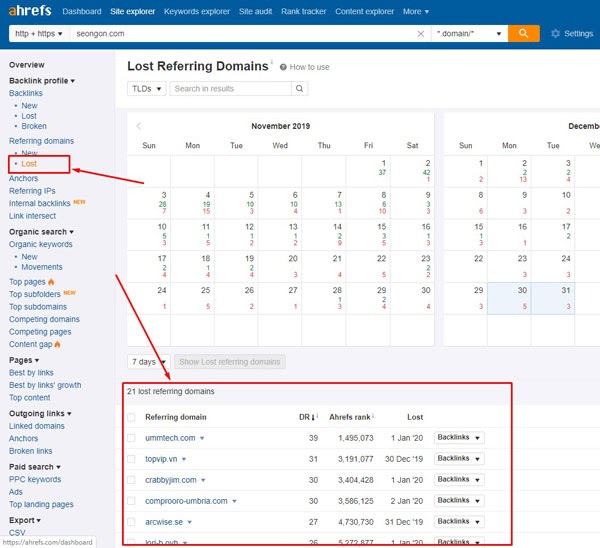Open Backlinks dropdown for topvip.vn

[x=459, y=458]
